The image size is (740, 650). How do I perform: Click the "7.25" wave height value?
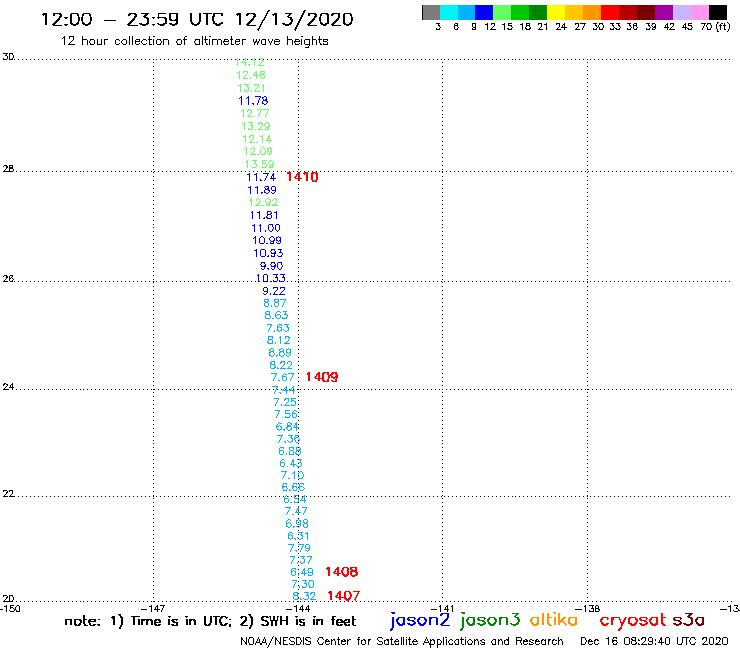click(285, 402)
